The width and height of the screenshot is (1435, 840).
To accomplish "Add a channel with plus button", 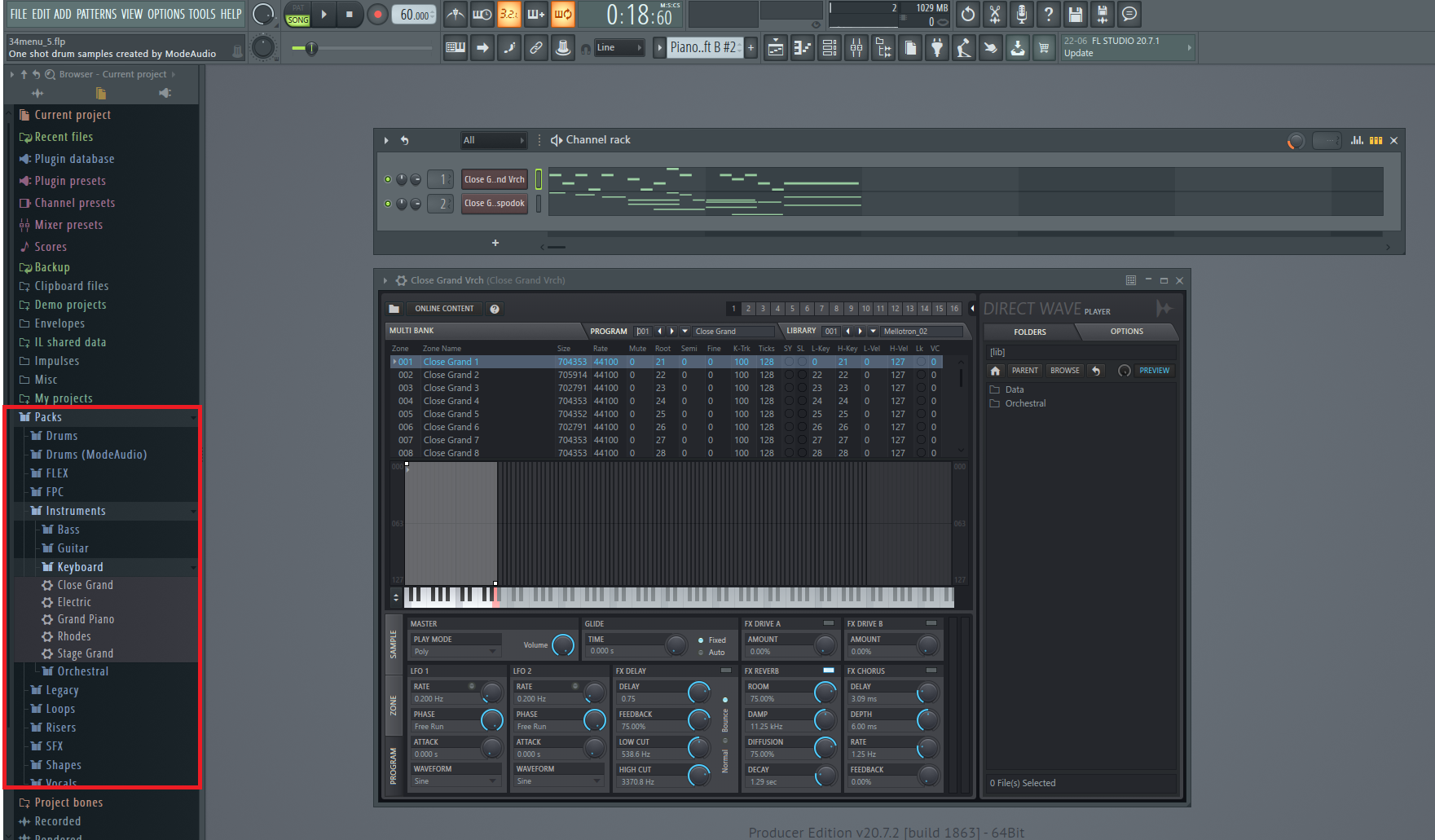I will [495, 243].
